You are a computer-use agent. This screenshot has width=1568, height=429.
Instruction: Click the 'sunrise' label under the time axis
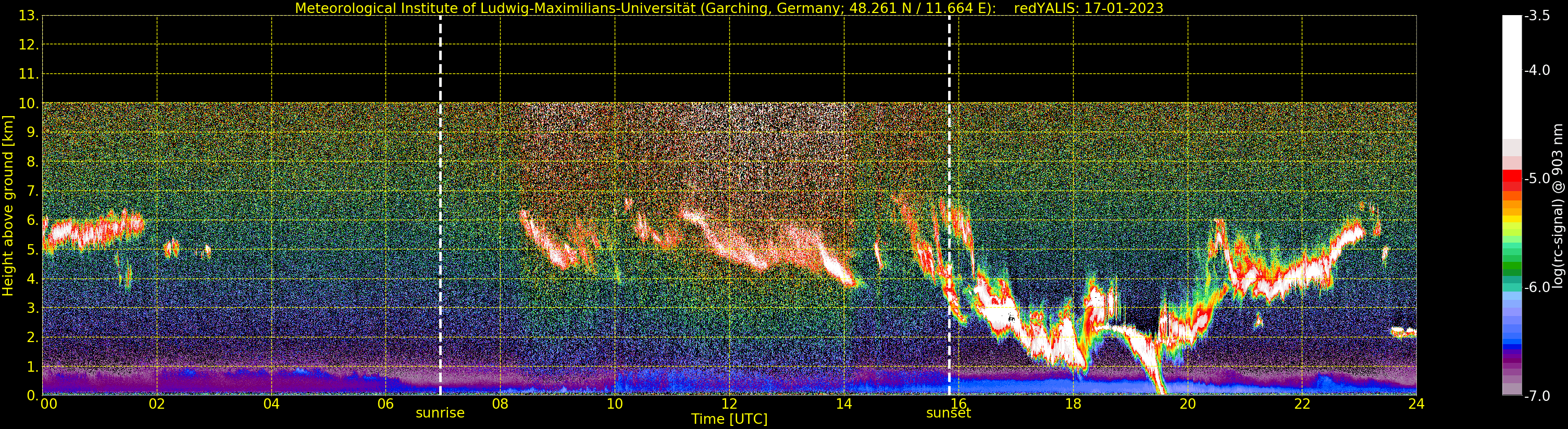point(440,412)
